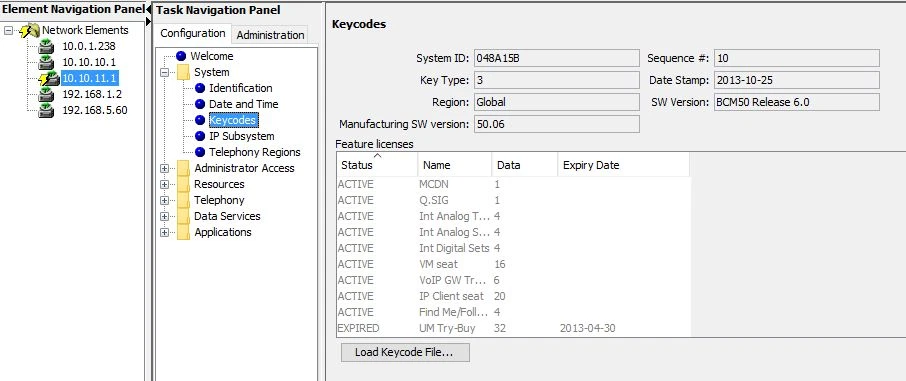Click the Network Elements root icon
Screen dimensions: 906x381
coord(30,31)
